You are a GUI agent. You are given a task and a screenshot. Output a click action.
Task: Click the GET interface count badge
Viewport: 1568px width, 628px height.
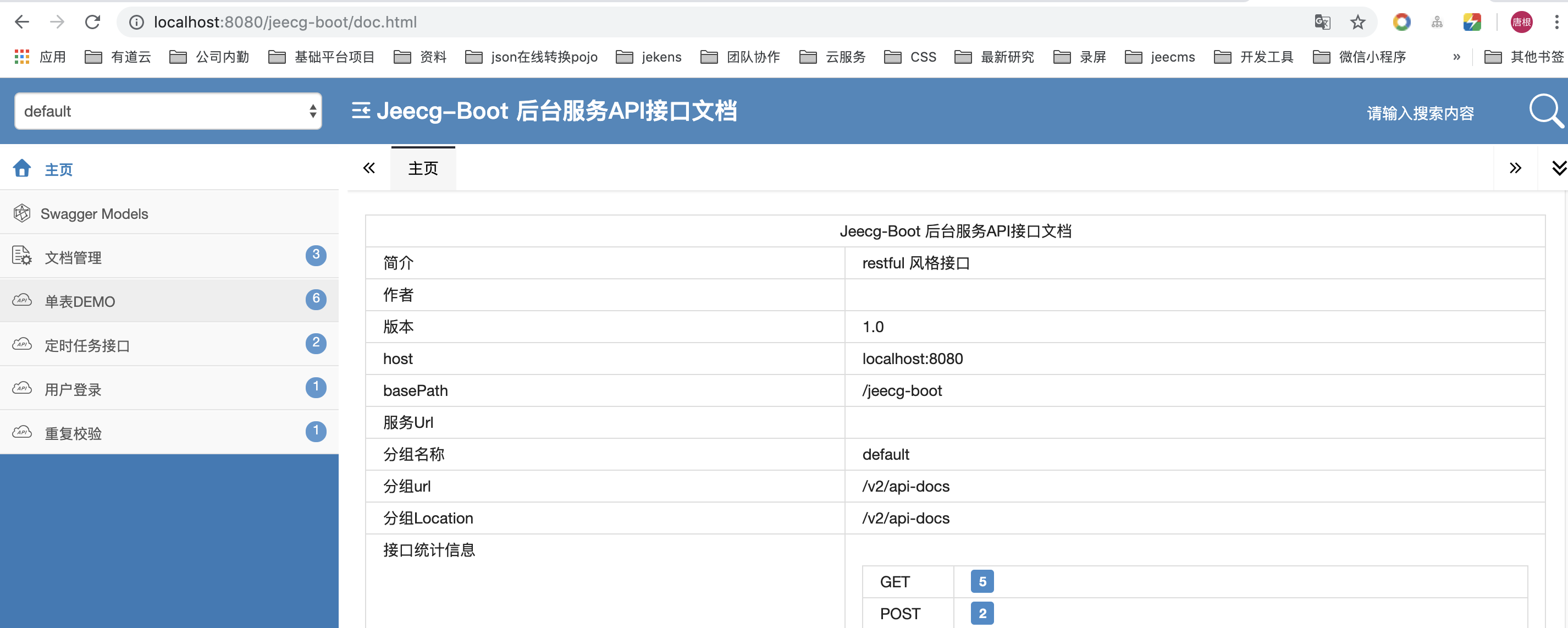pos(980,581)
